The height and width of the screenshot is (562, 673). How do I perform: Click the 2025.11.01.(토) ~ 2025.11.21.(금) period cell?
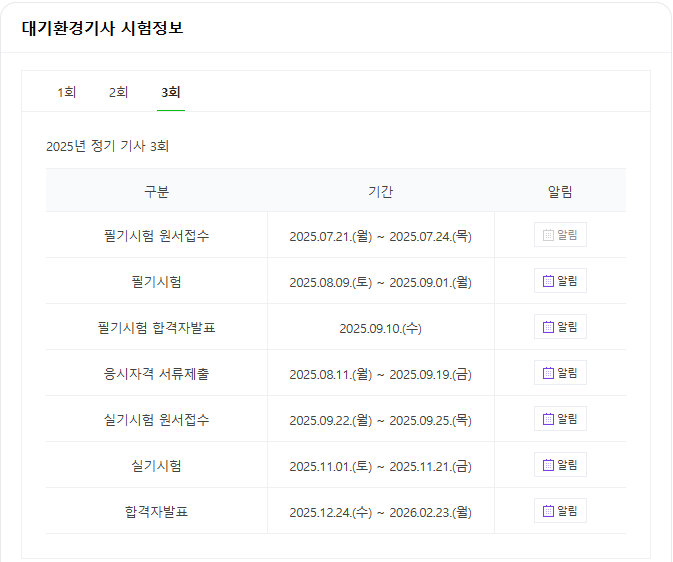[x=380, y=466]
